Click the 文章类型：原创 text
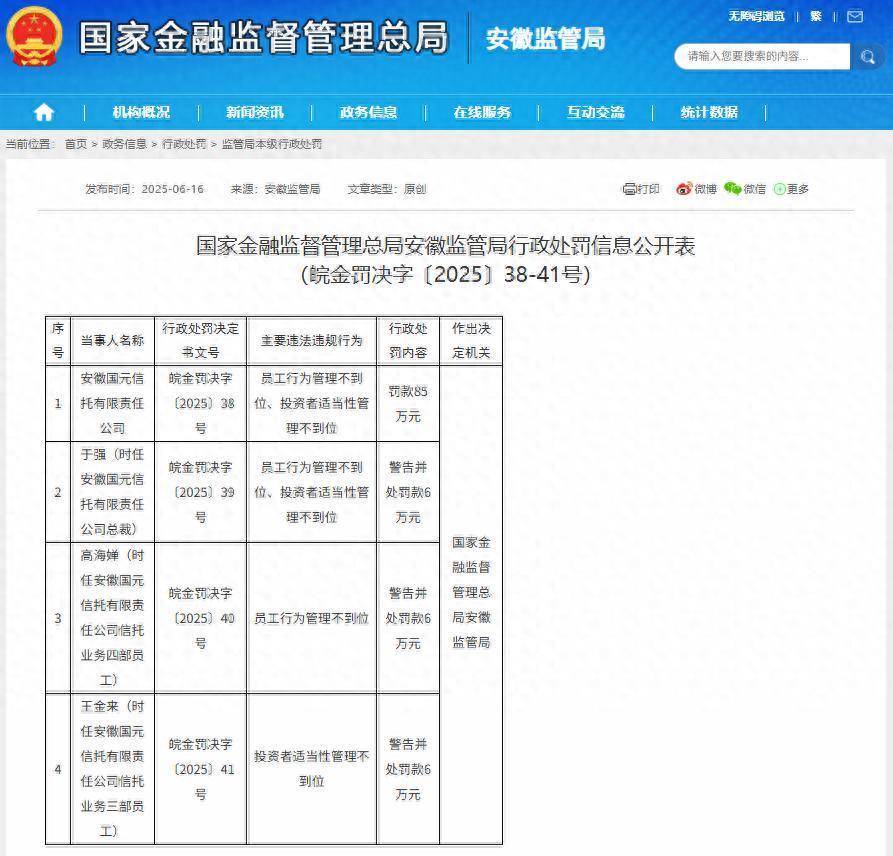 point(387,189)
